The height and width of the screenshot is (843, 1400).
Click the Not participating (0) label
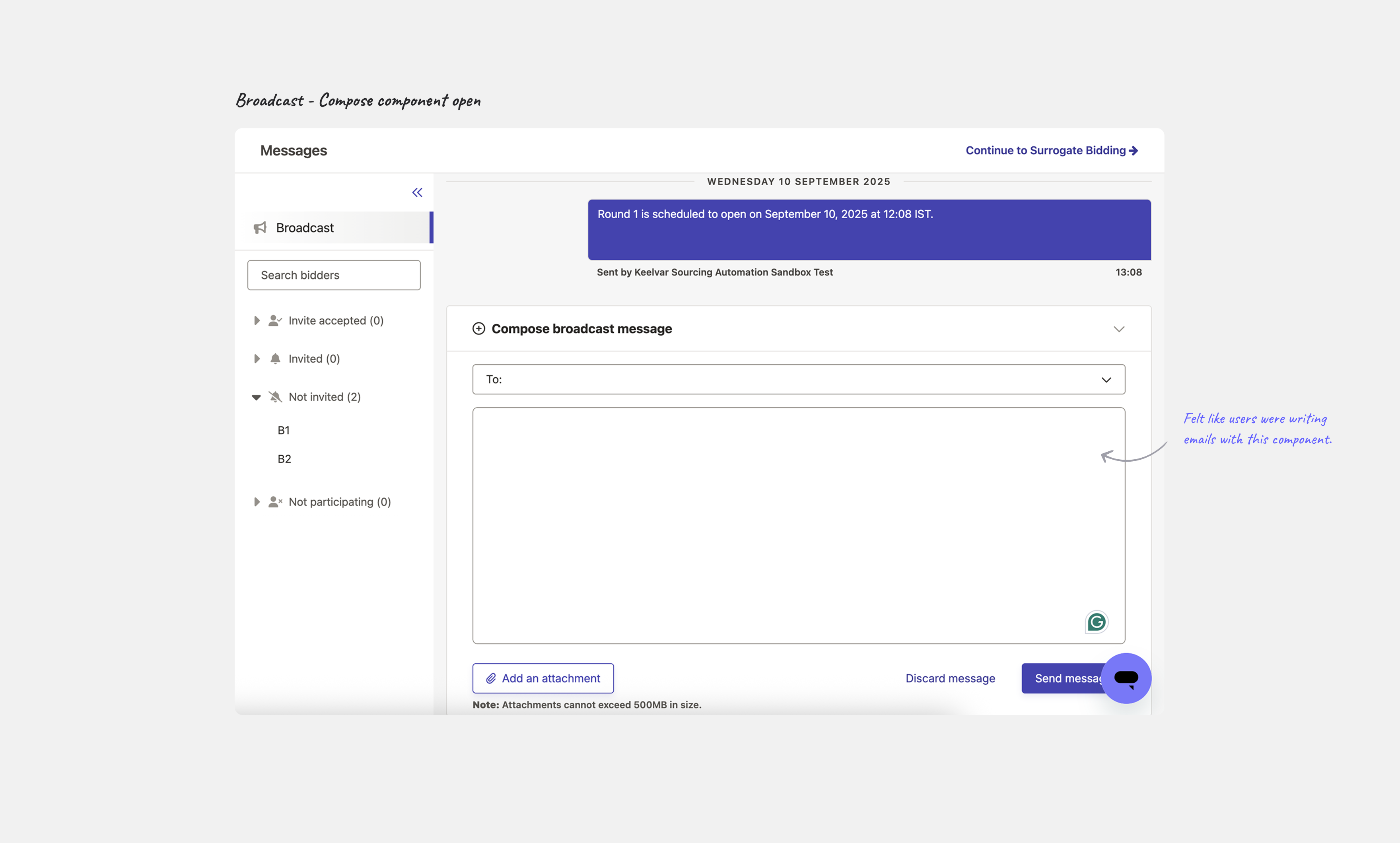339,501
